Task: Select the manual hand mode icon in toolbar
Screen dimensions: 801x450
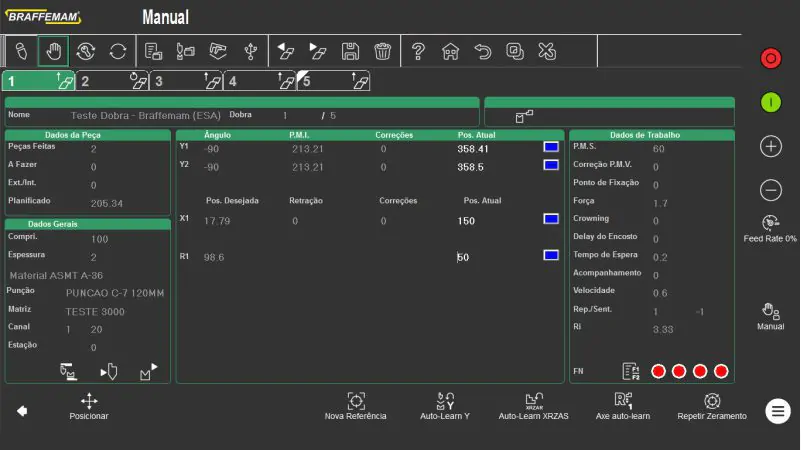Action: tap(54, 51)
